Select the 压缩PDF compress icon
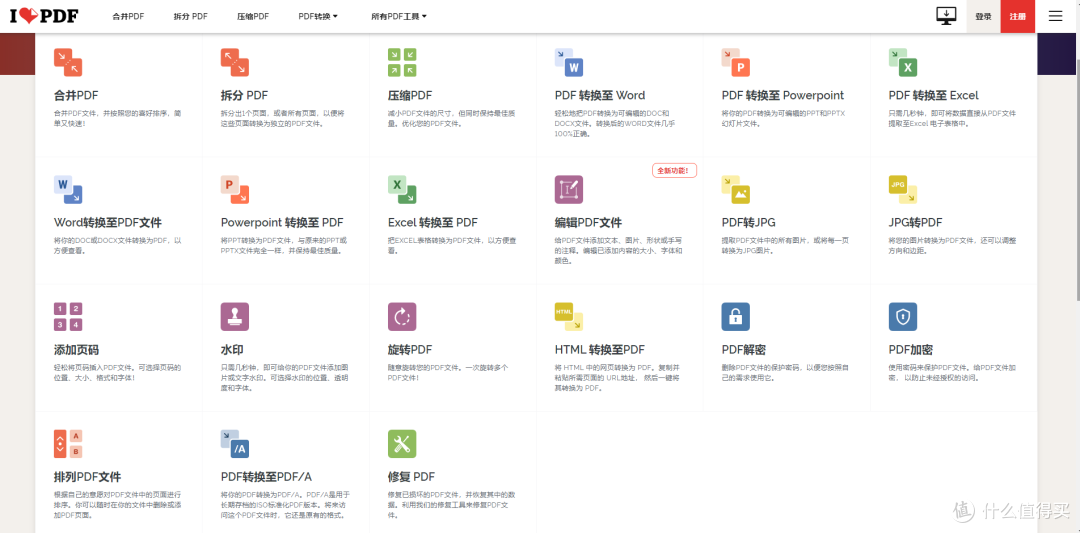Viewport: 1080px width, 533px height. click(x=402, y=62)
